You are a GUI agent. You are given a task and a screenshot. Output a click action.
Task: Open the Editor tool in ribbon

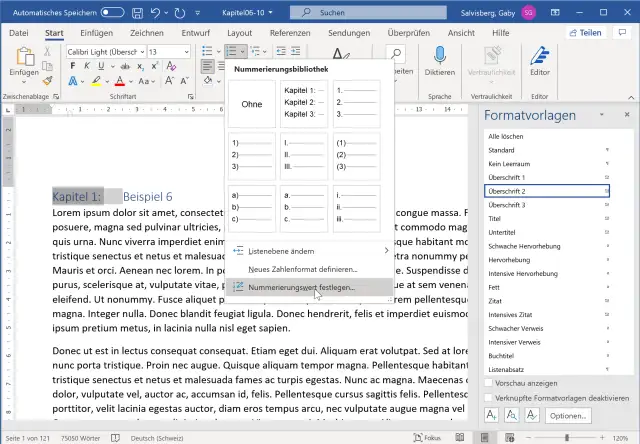click(x=540, y=56)
